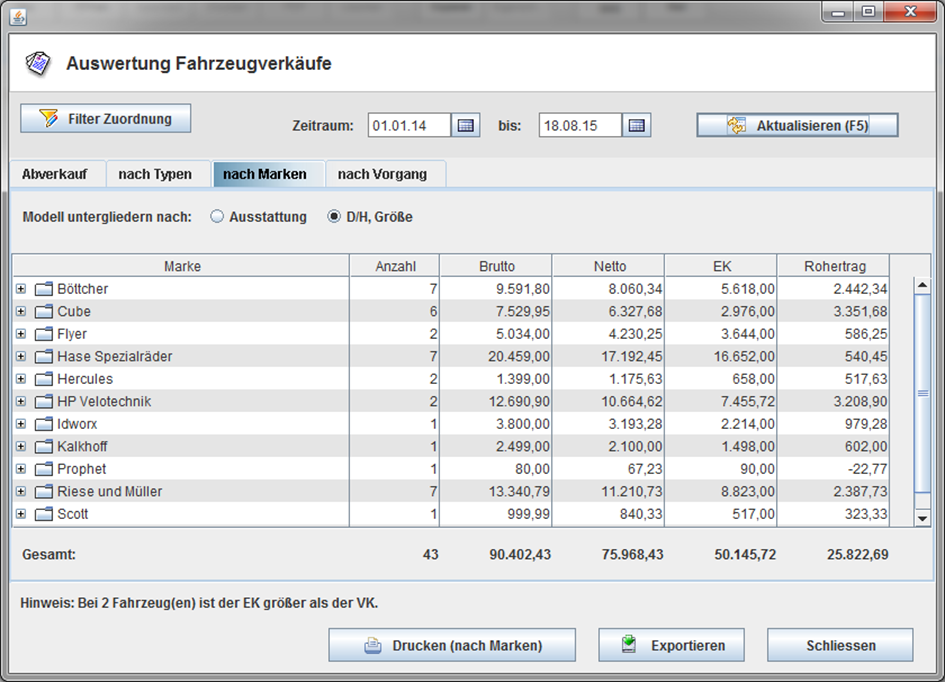The width and height of the screenshot is (945, 682).
Task: Expand the Cube brand row
Action: click(x=21, y=311)
